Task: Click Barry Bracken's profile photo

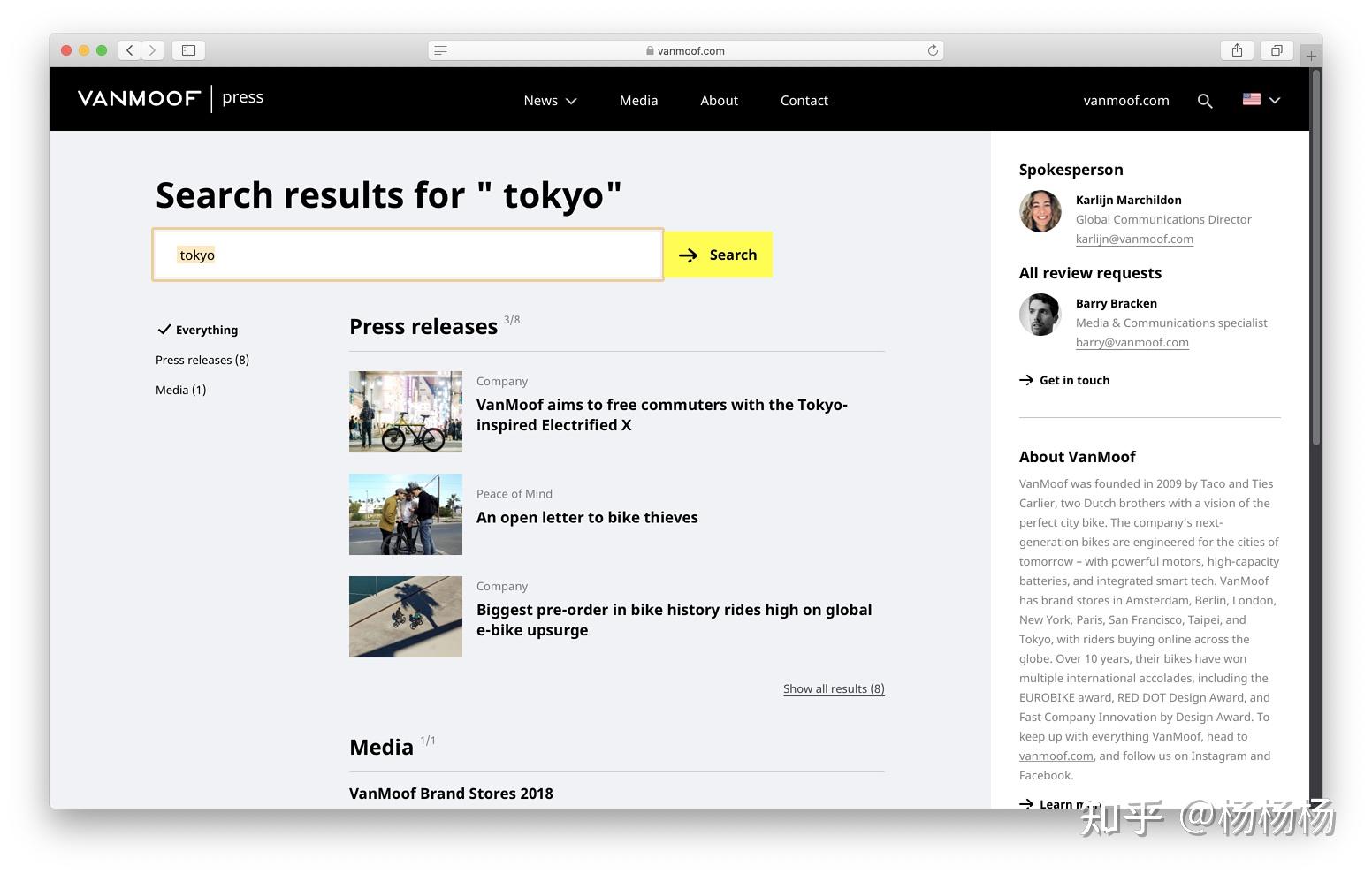Action: pyautogui.click(x=1040, y=315)
